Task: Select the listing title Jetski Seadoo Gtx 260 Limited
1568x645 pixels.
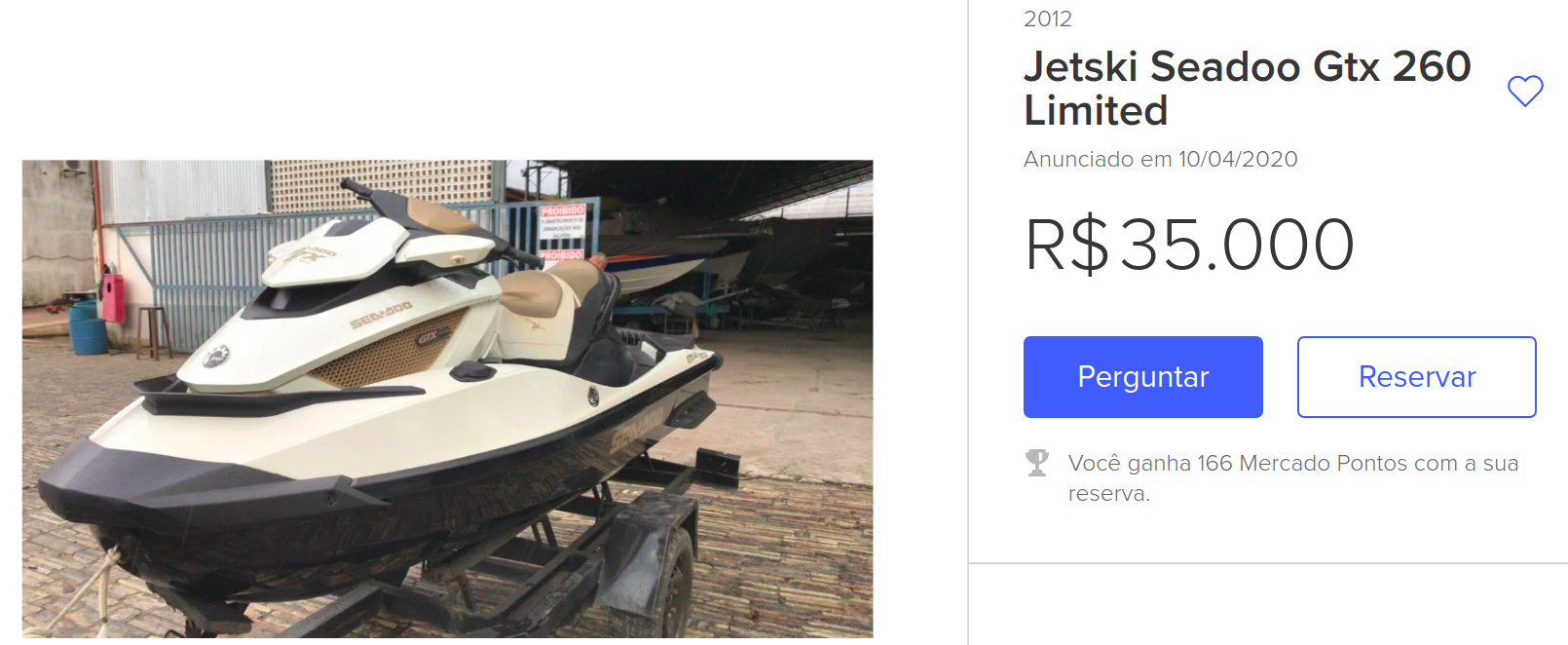Action: pyautogui.click(x=1247, y=89)
